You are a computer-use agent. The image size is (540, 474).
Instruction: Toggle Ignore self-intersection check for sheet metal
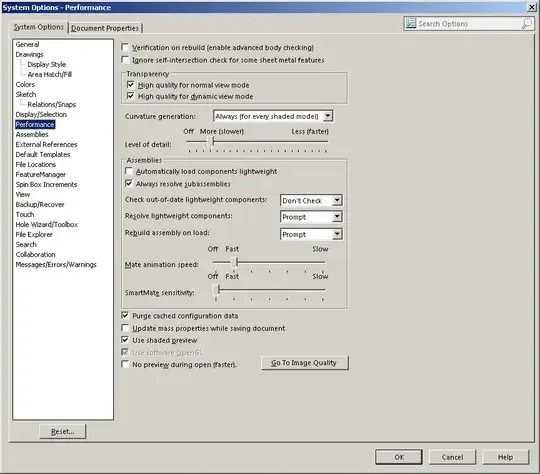click(x=125, y=60)
